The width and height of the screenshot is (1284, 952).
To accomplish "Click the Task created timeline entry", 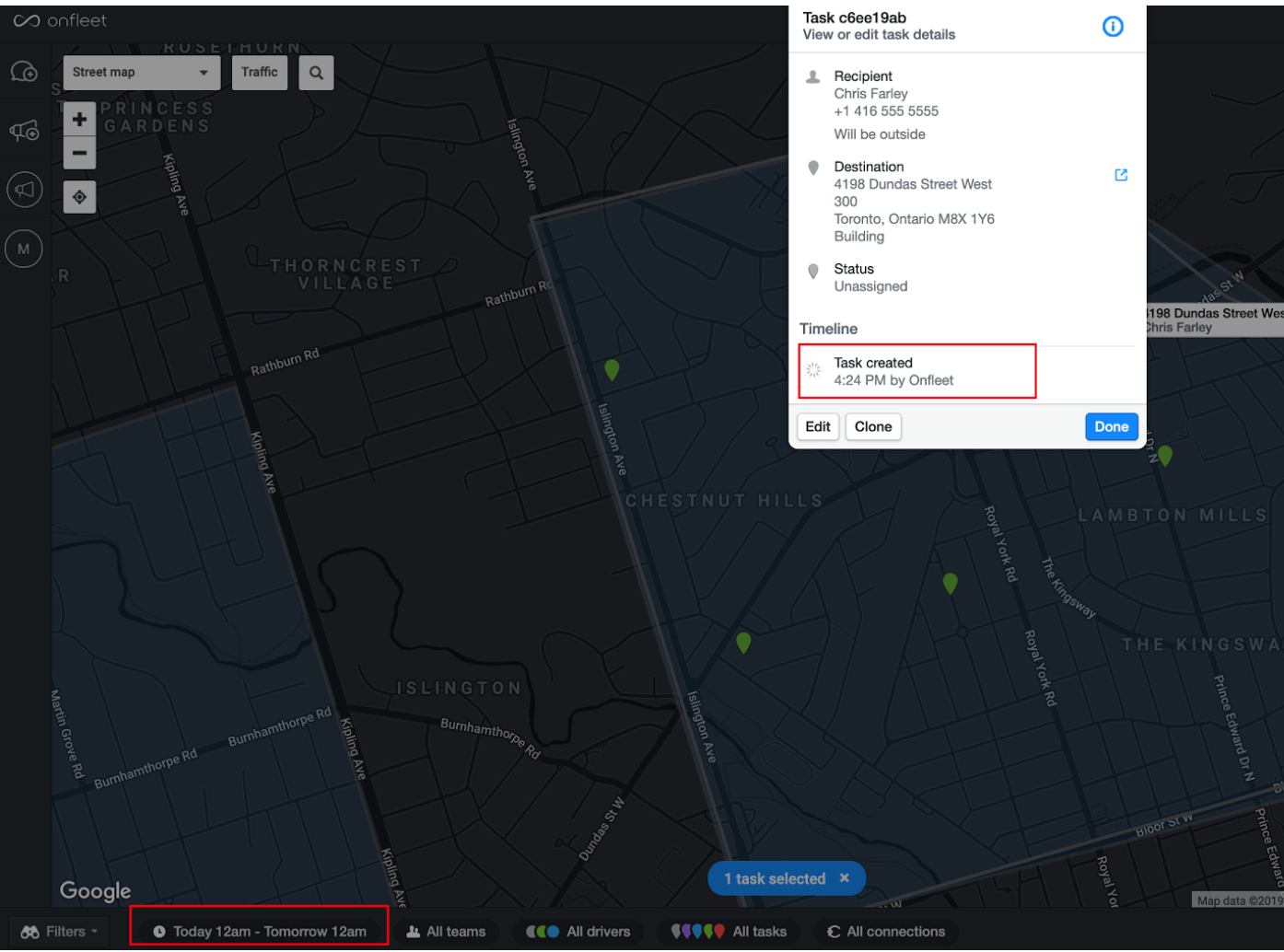I will click(x=917, y=371).
